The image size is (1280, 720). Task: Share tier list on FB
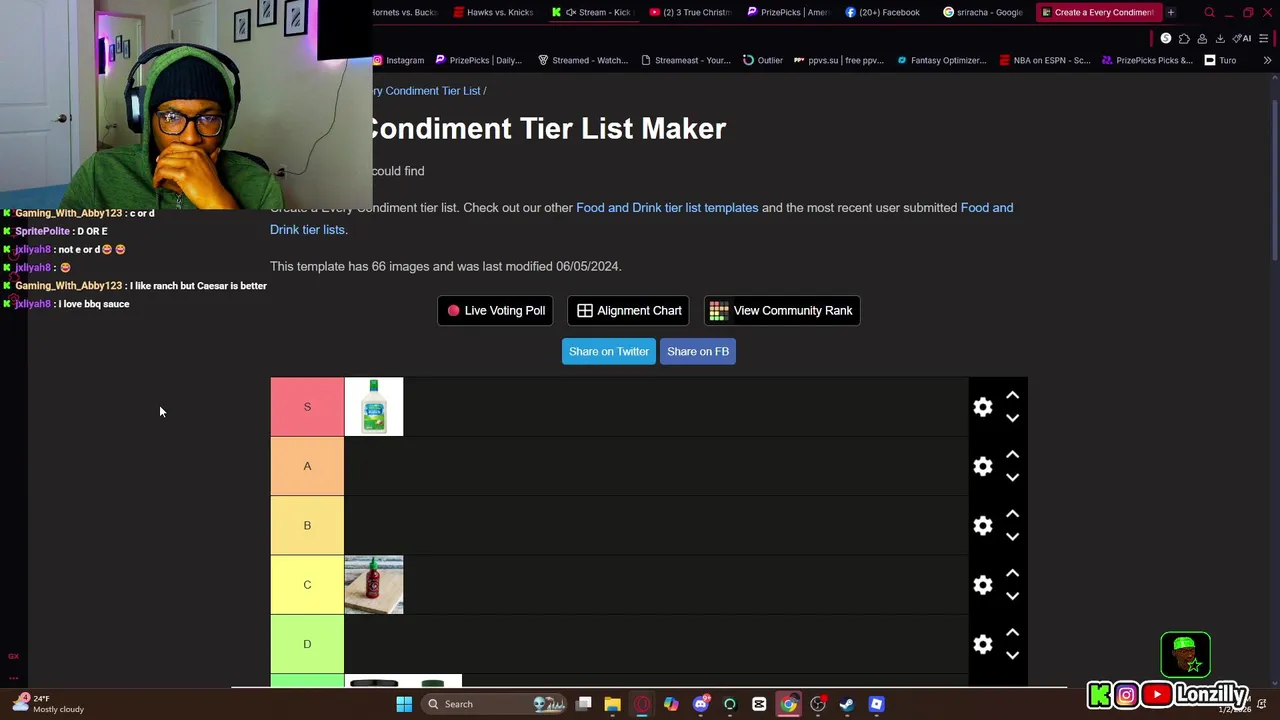click(x=698, y=351)
